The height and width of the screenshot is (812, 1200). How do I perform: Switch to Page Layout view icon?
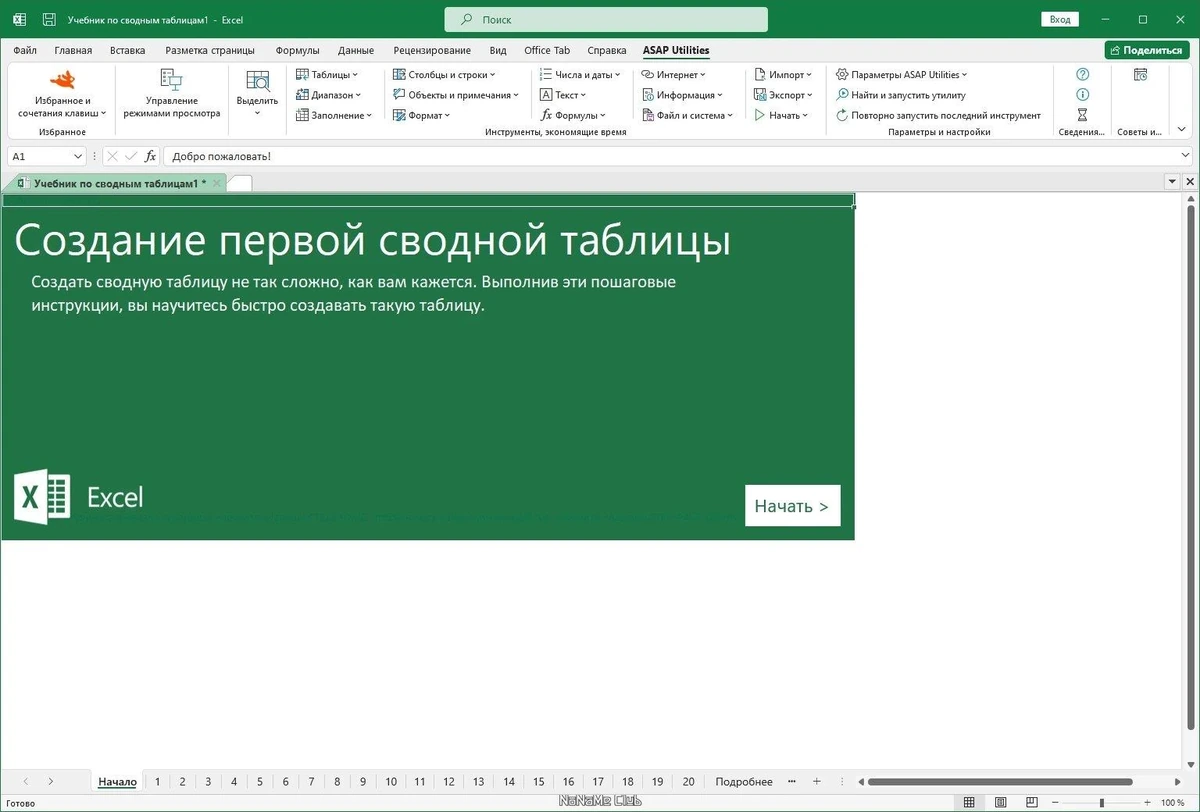pyautogui.click(x=1001, y=803)
